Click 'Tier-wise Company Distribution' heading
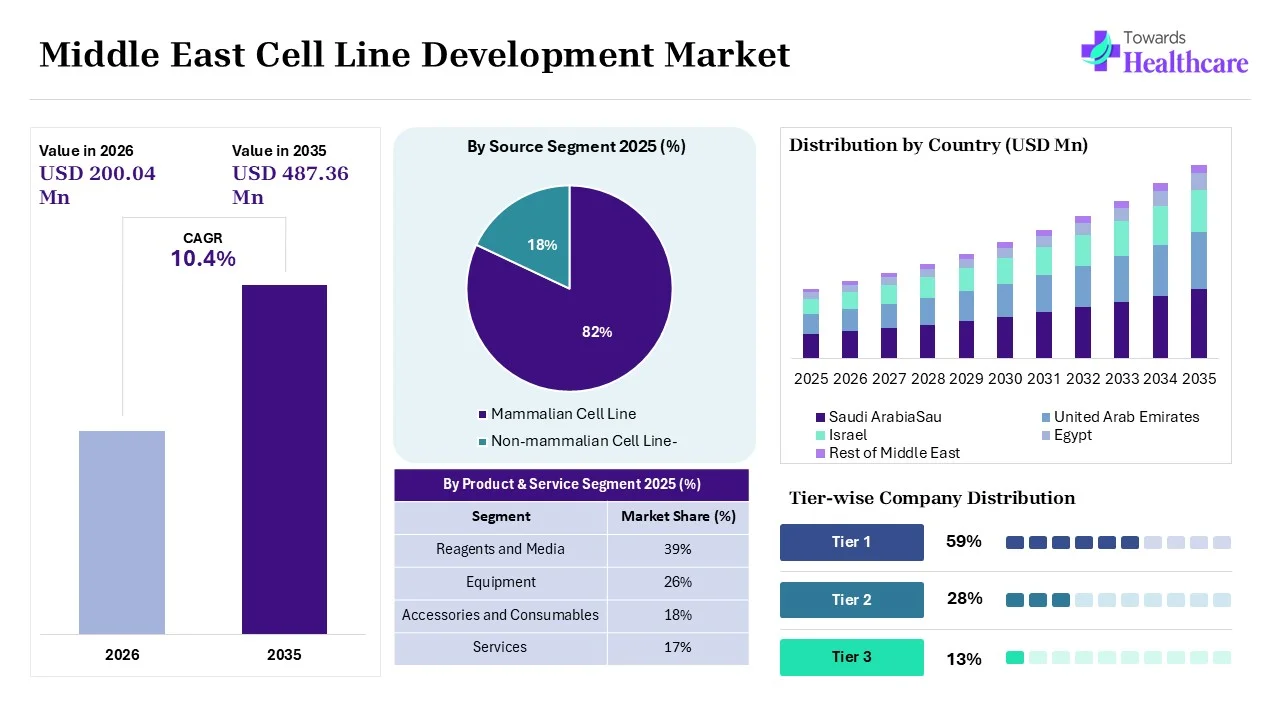This screenshot has height=720, width=1280. click(x=932, y=498)
